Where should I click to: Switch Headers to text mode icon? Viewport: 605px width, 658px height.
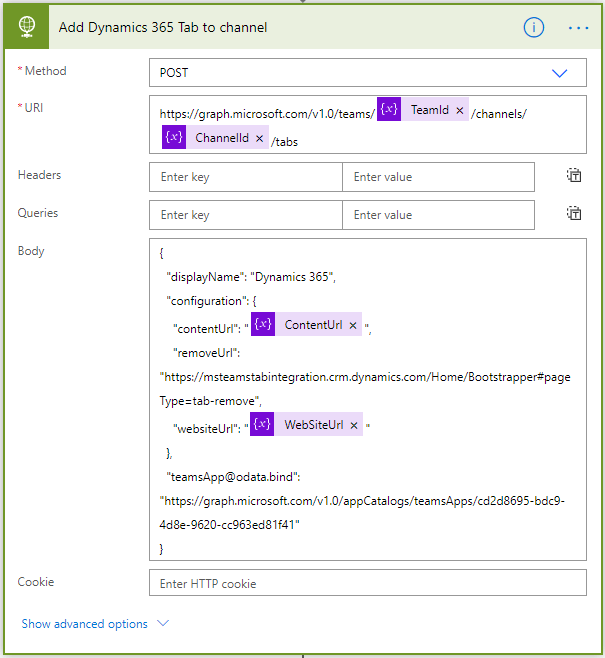click(x=573, y=176)
